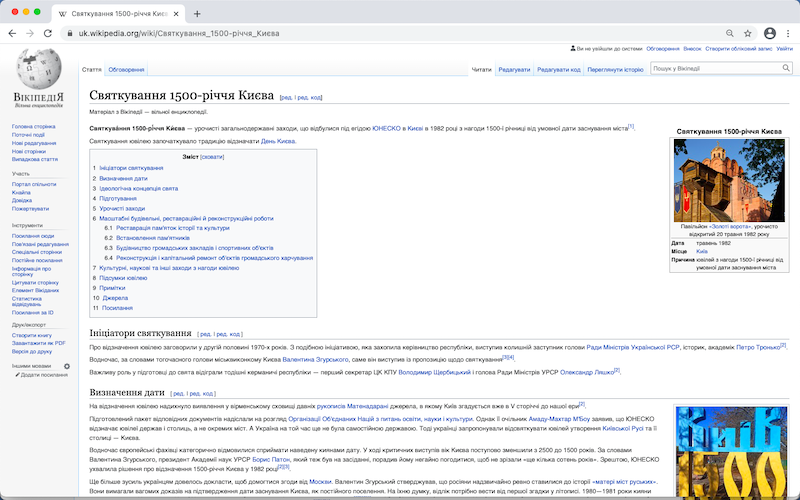Click Версія до друку link
Image resolution: width=800 pixels, height=500 pixels.
click(x=32, y=352)
